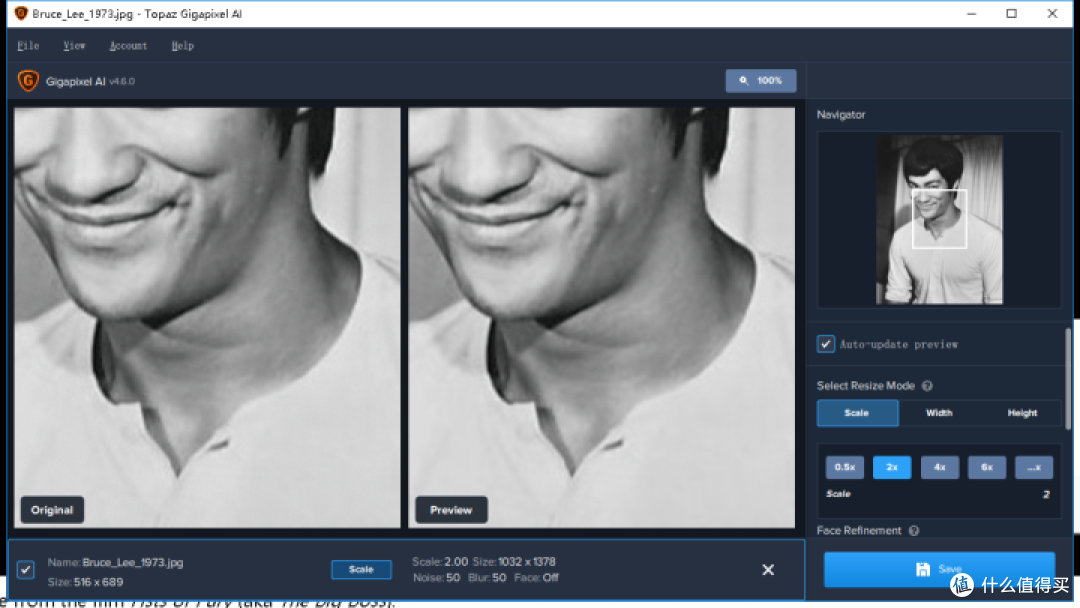Click the right panel scrollbar
This screenshot has height=608, width=1080.
(x=1068, y=379)
